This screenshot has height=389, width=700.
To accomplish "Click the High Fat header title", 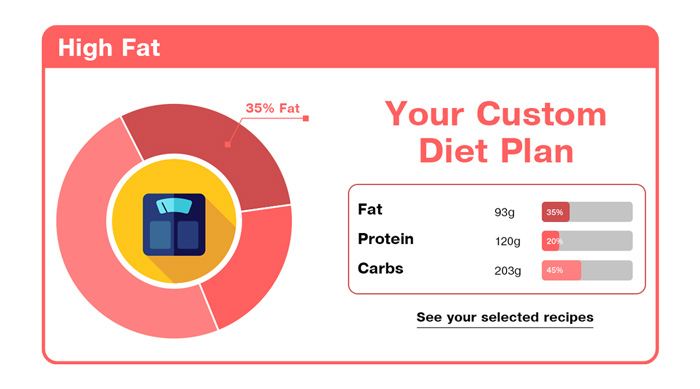I will tap(109, 48).
